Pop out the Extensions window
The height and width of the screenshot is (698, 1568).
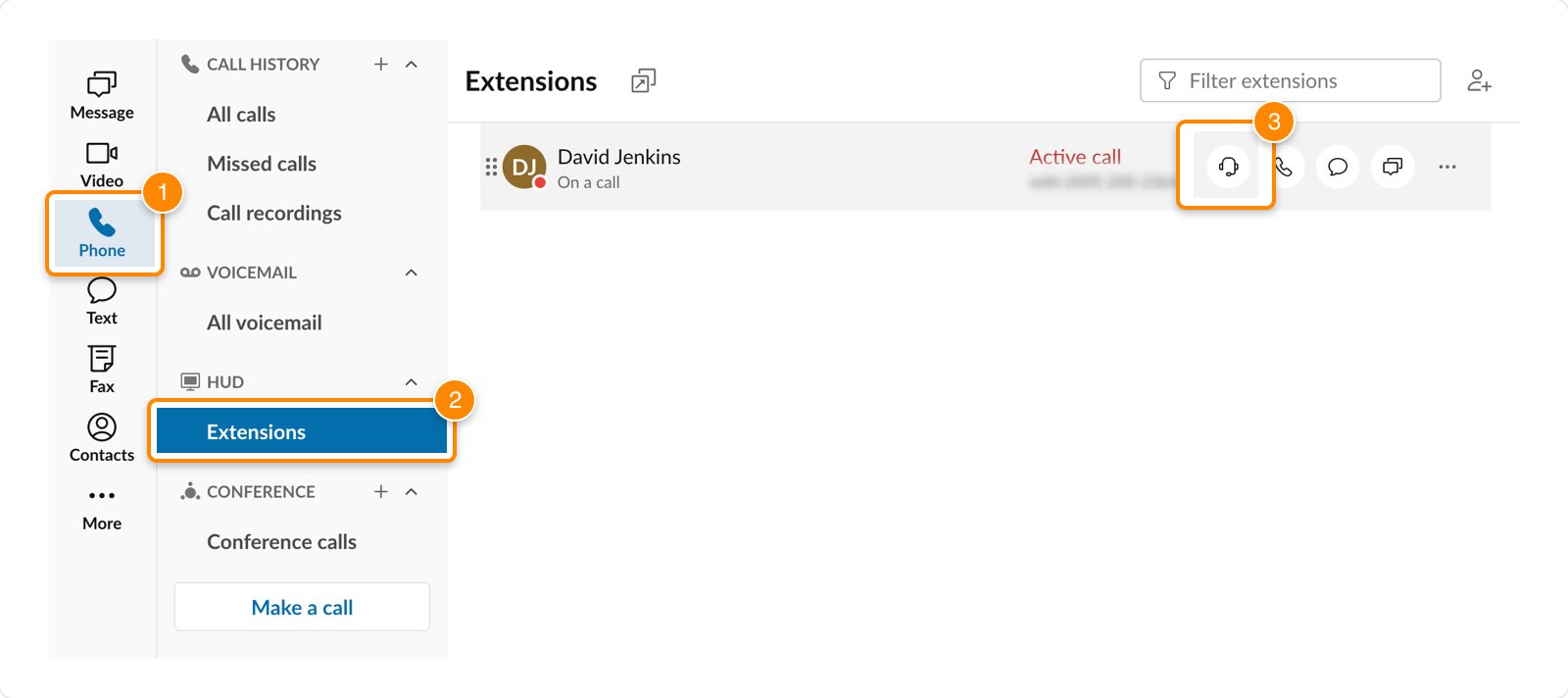(x=643, y=80)
